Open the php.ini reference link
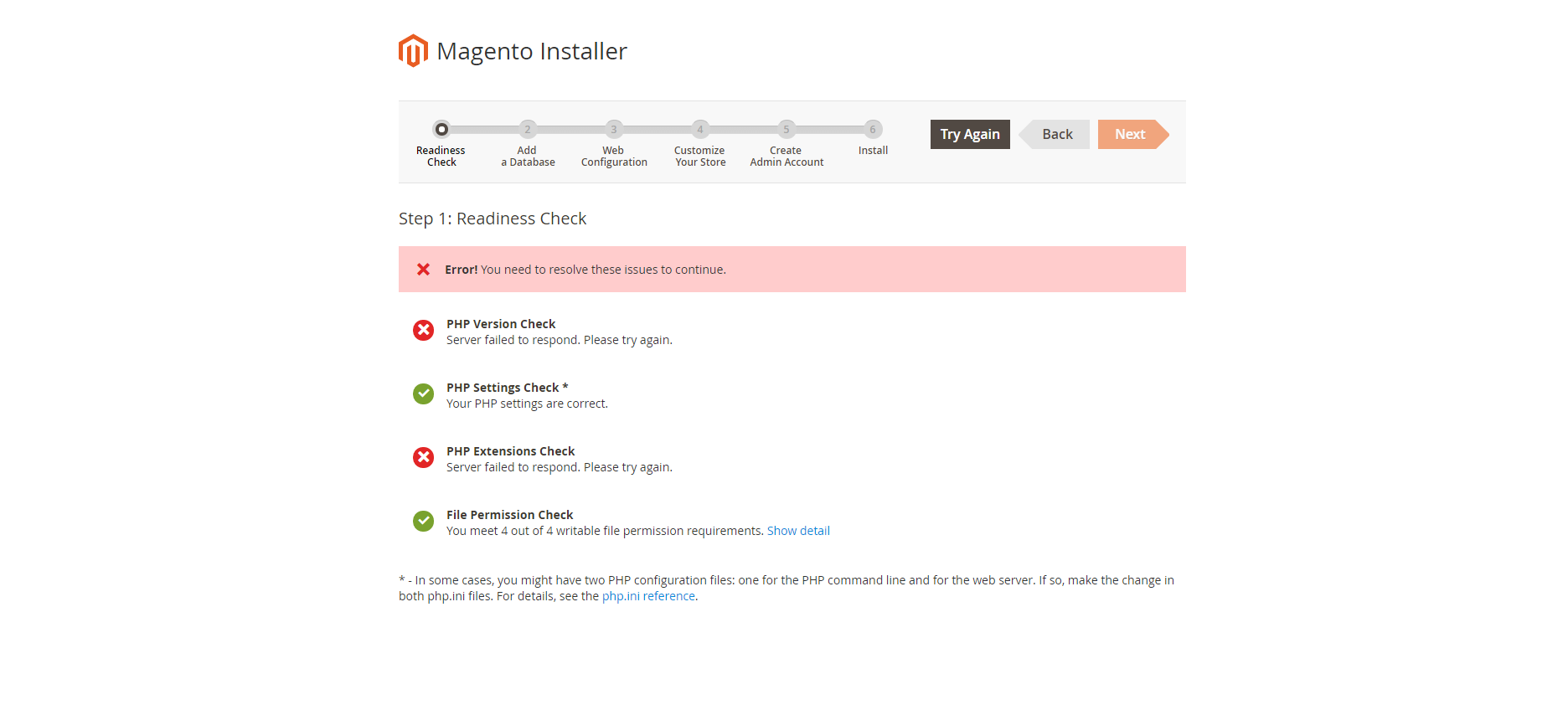The image size is (1568, 715). coord(648,596)
